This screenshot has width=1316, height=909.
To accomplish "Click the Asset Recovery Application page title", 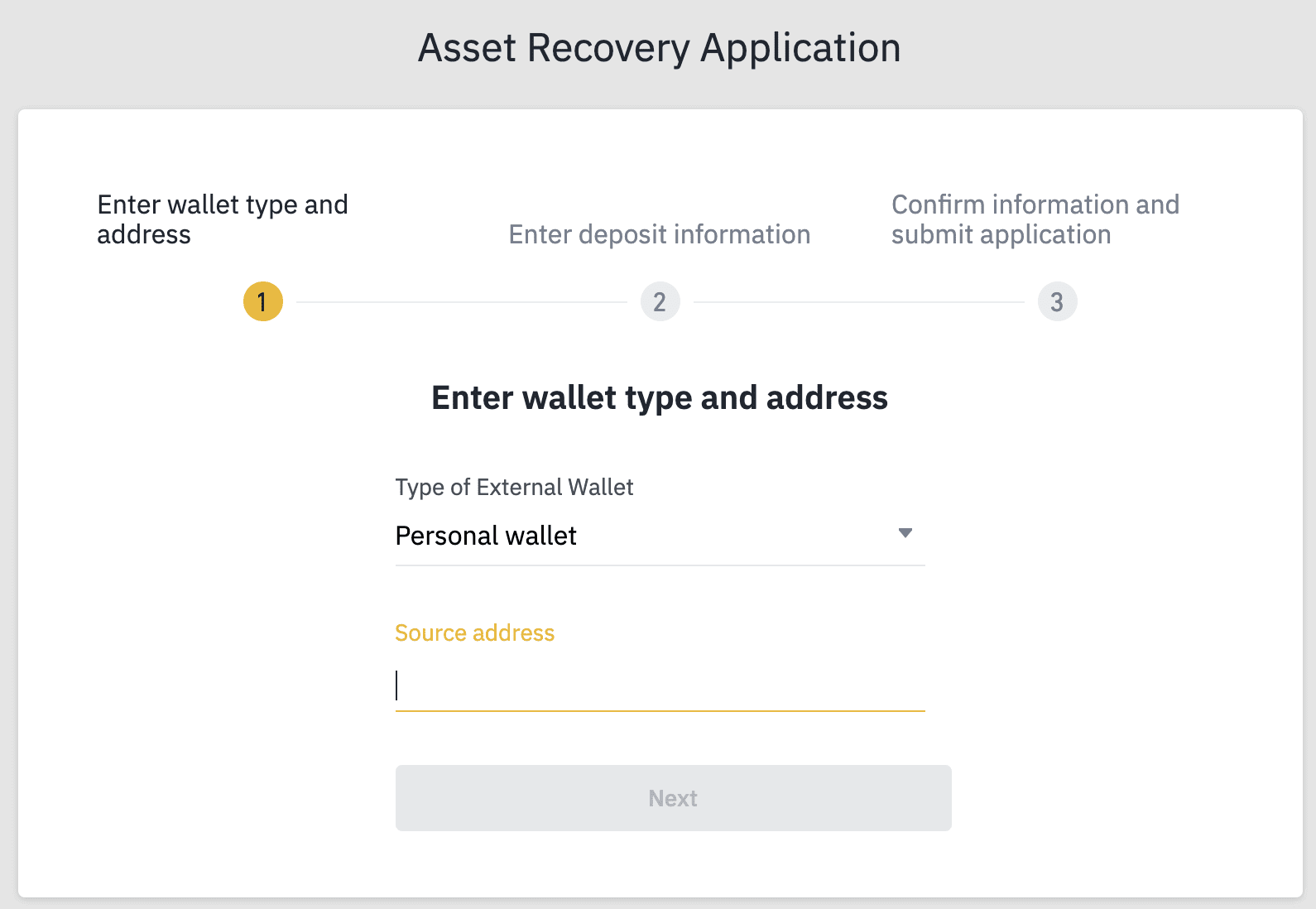I will 659,48.
